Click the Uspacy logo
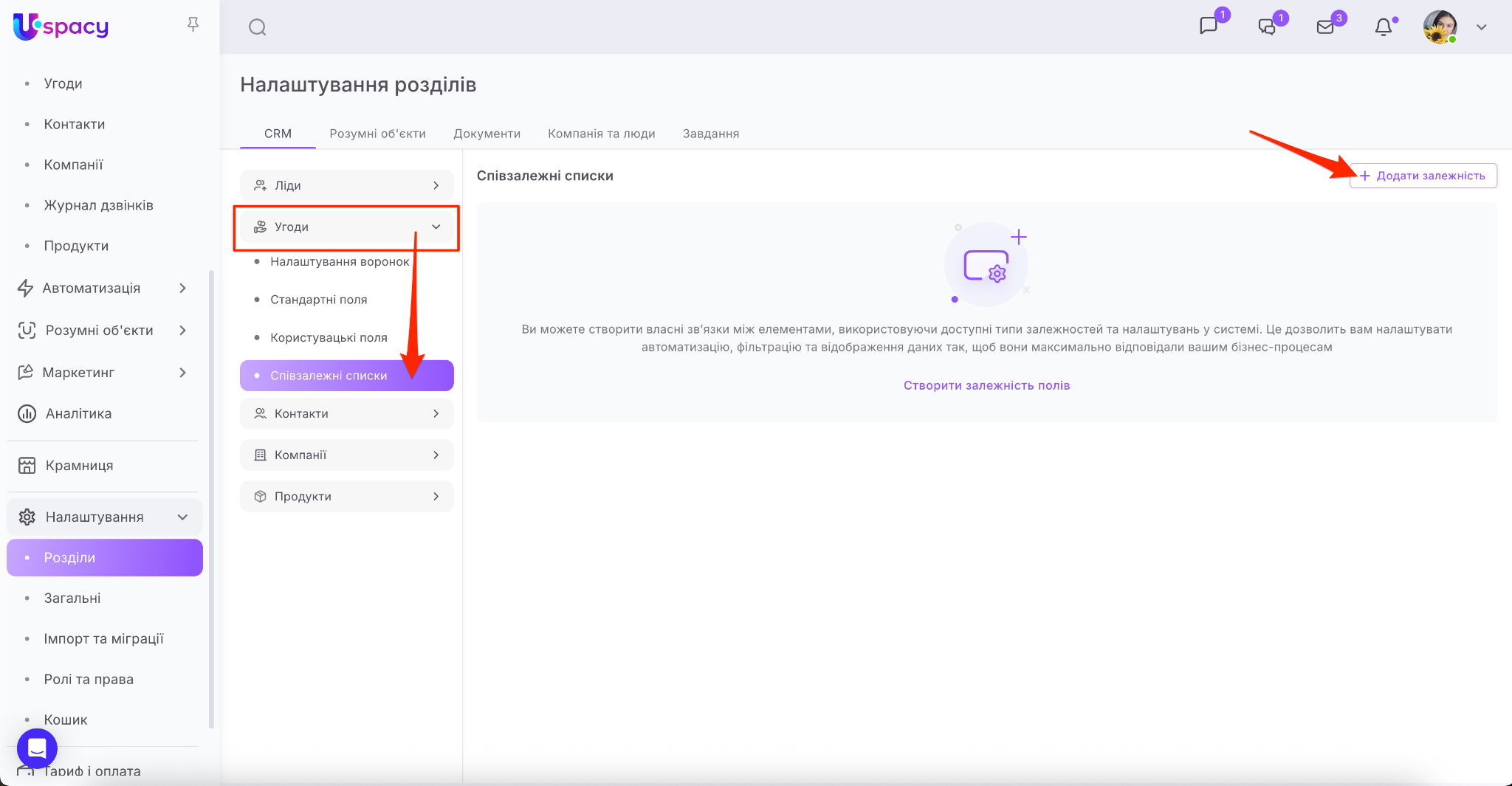Screen dimensions: 1512x786 point(61,27)
